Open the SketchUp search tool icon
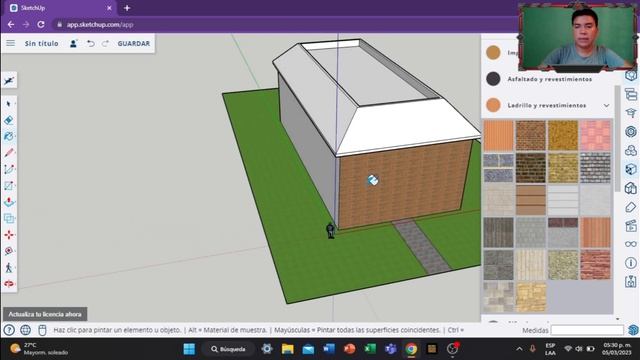Screen dimensions: 640x360 [x=9, y=81]
